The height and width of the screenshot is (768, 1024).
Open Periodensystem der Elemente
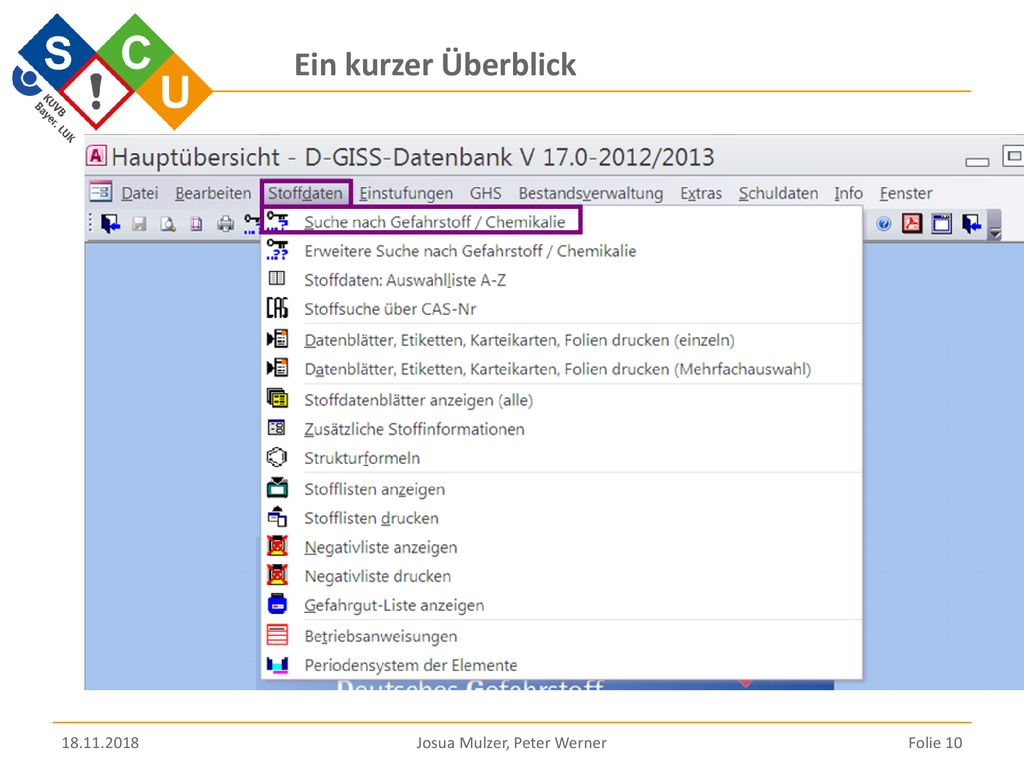tap(562, 665)
